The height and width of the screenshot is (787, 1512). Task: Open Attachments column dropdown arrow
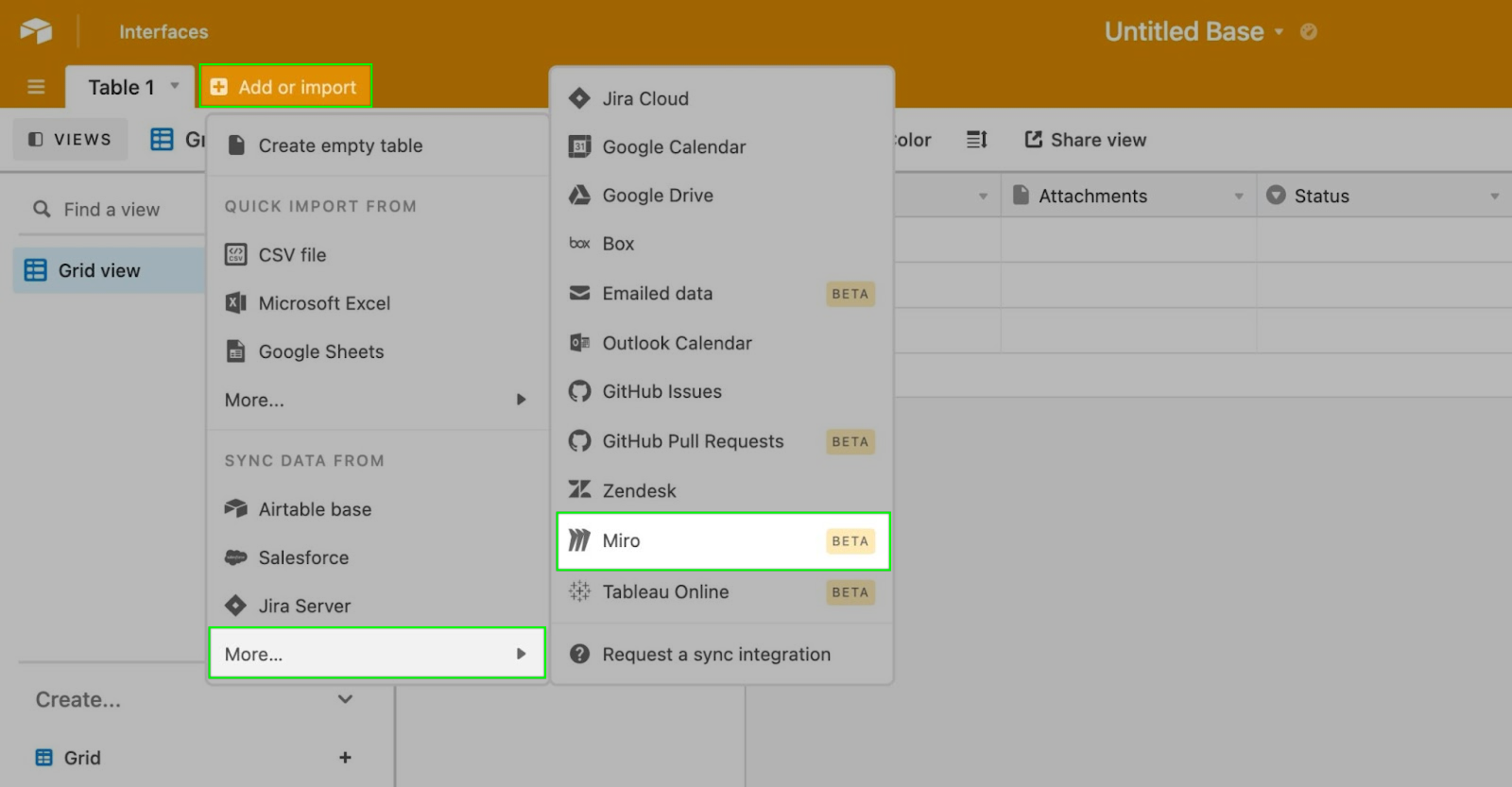(1238, 197)
